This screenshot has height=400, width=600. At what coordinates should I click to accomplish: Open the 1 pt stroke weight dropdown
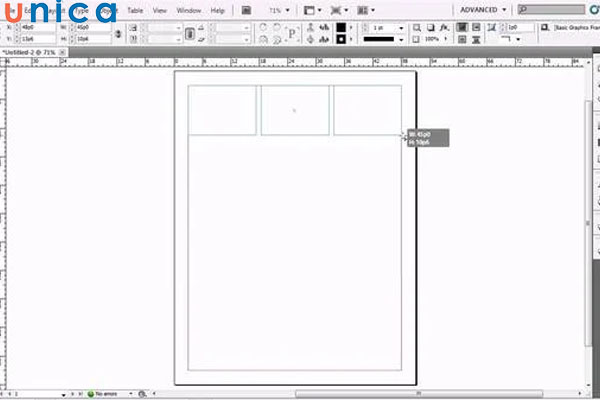(401, 28)
